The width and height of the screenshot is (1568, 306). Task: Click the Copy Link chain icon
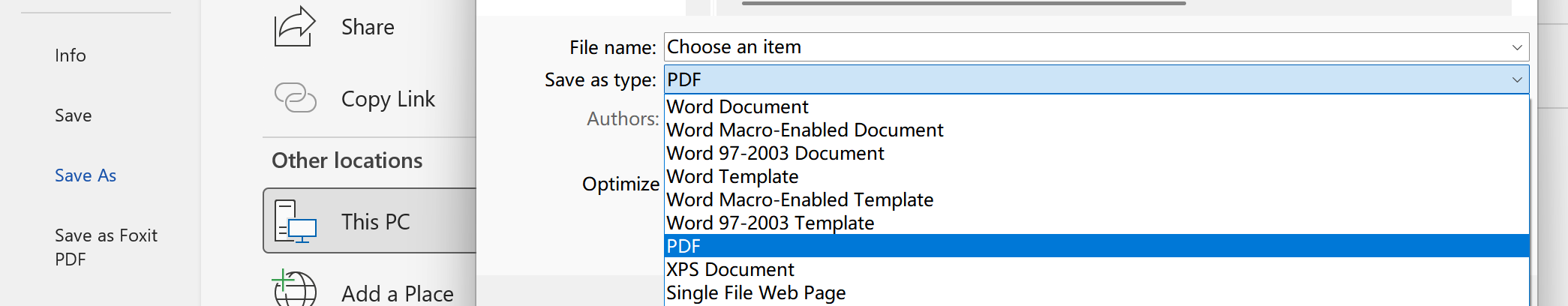pos(295,97)
